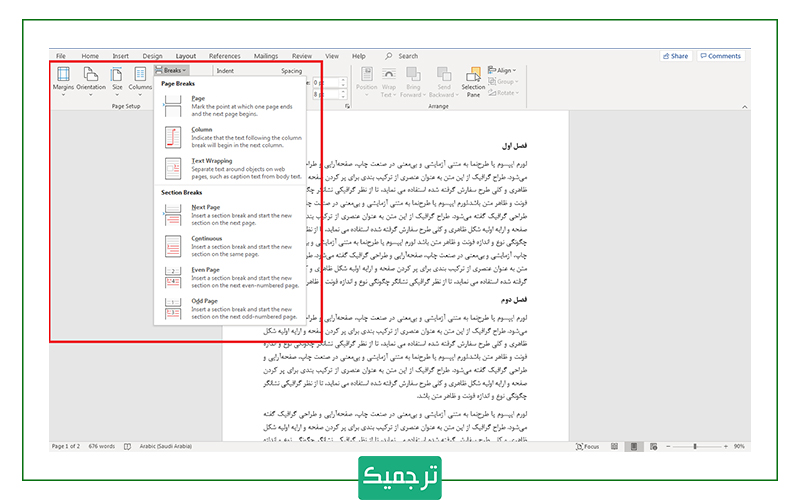Open the Bring Forward dropdown arrow
This screenshot has width=800, height=500.
coord(424,95)
